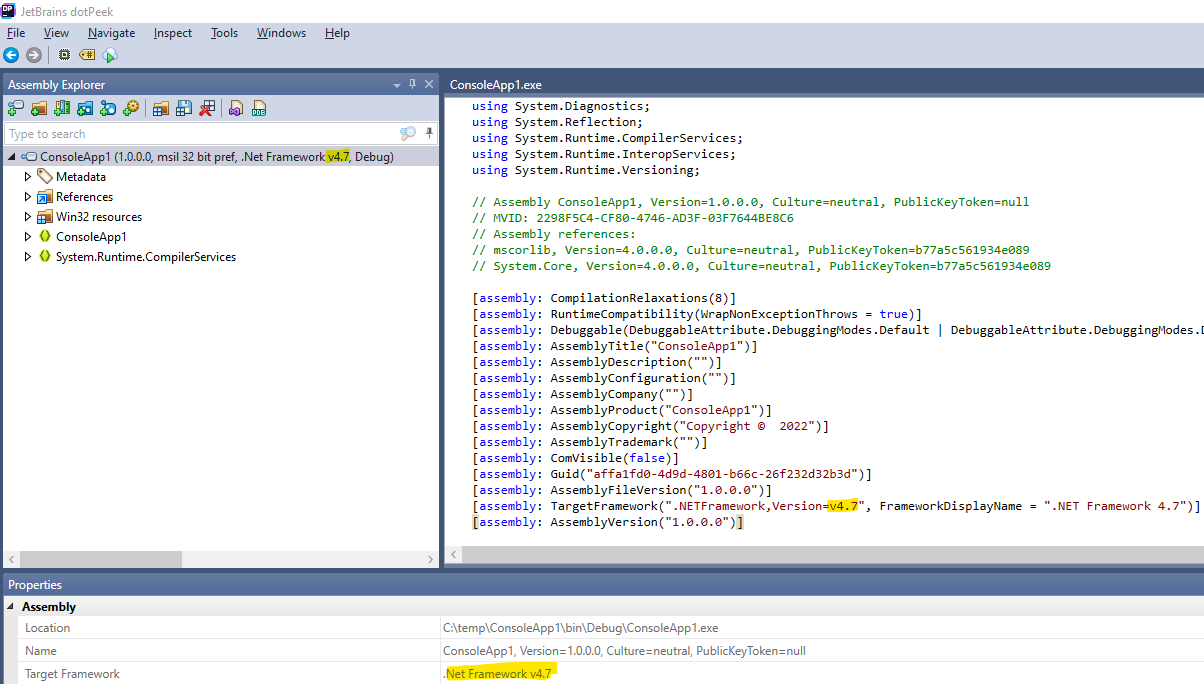
Task: Click the Location property row label
Action: pyautogui.click(x=47, y=628)
